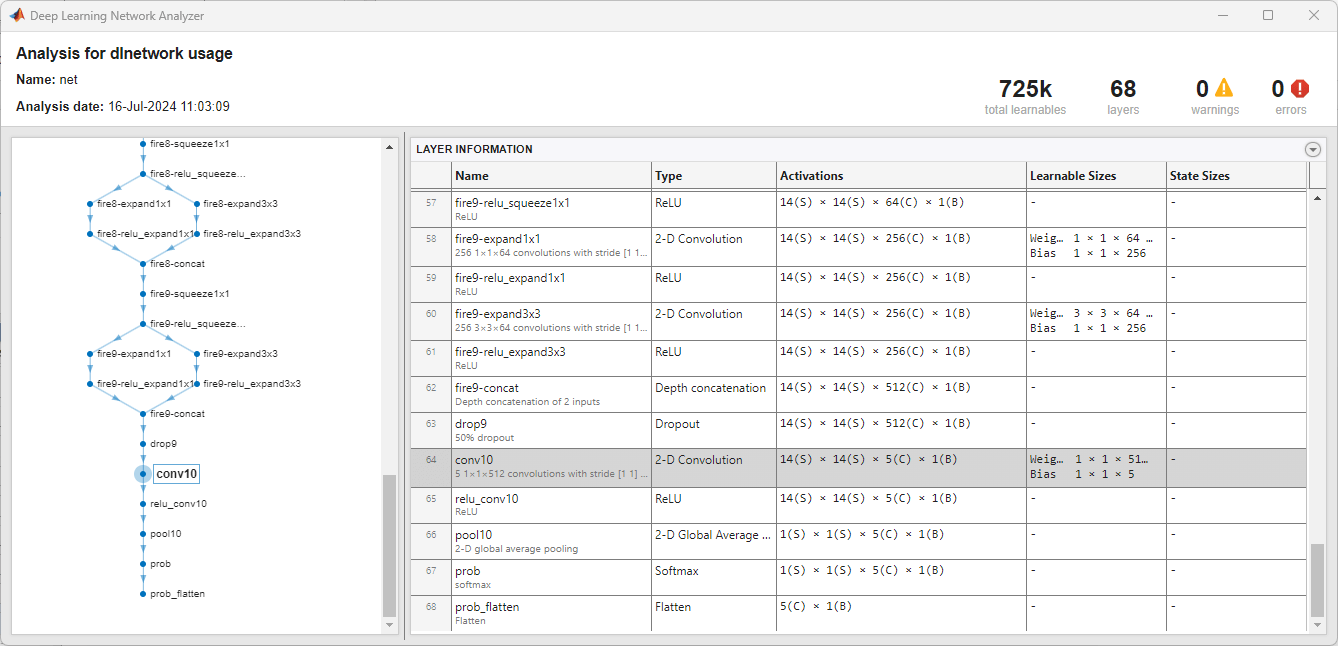Click the MATLAB logo in title bar
Image resolution: width=1338 pixels, height=646 pixels.
17,15
